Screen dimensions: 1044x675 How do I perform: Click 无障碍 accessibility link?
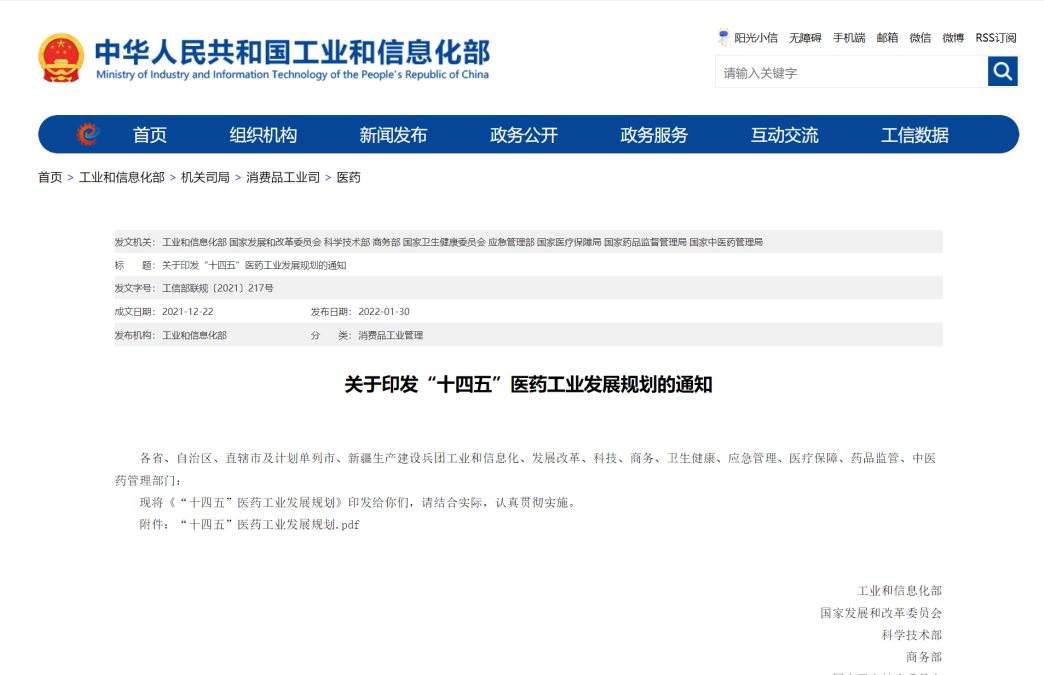pos(804,38)
